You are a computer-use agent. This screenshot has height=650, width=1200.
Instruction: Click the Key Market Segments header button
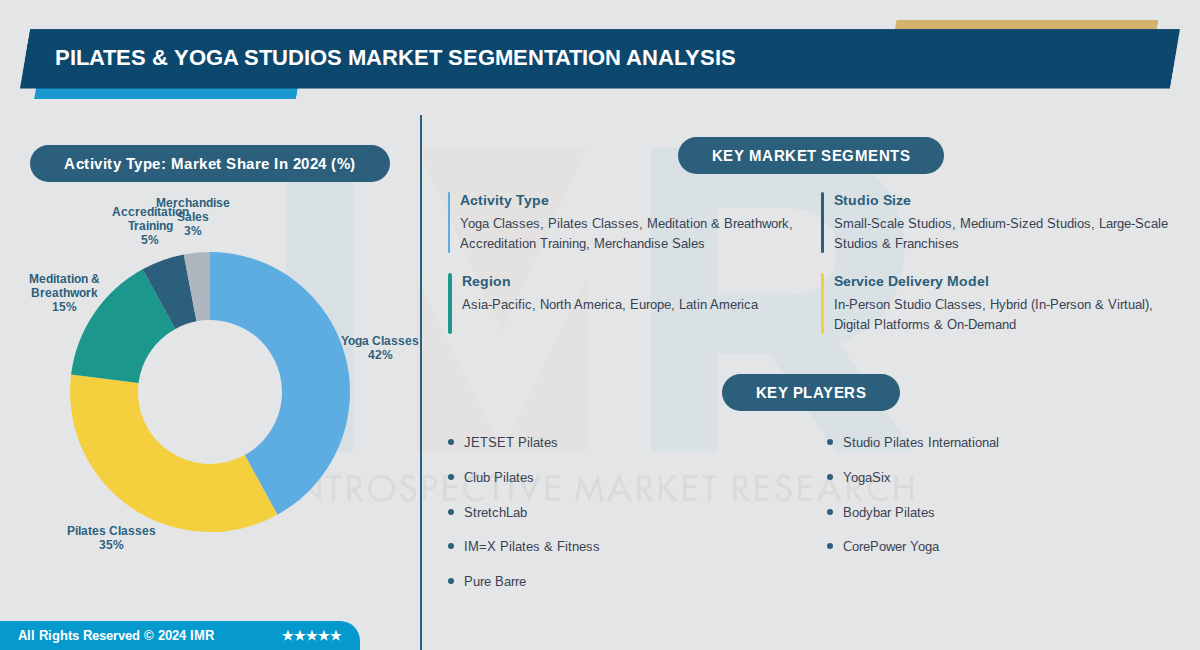(810, 156)
